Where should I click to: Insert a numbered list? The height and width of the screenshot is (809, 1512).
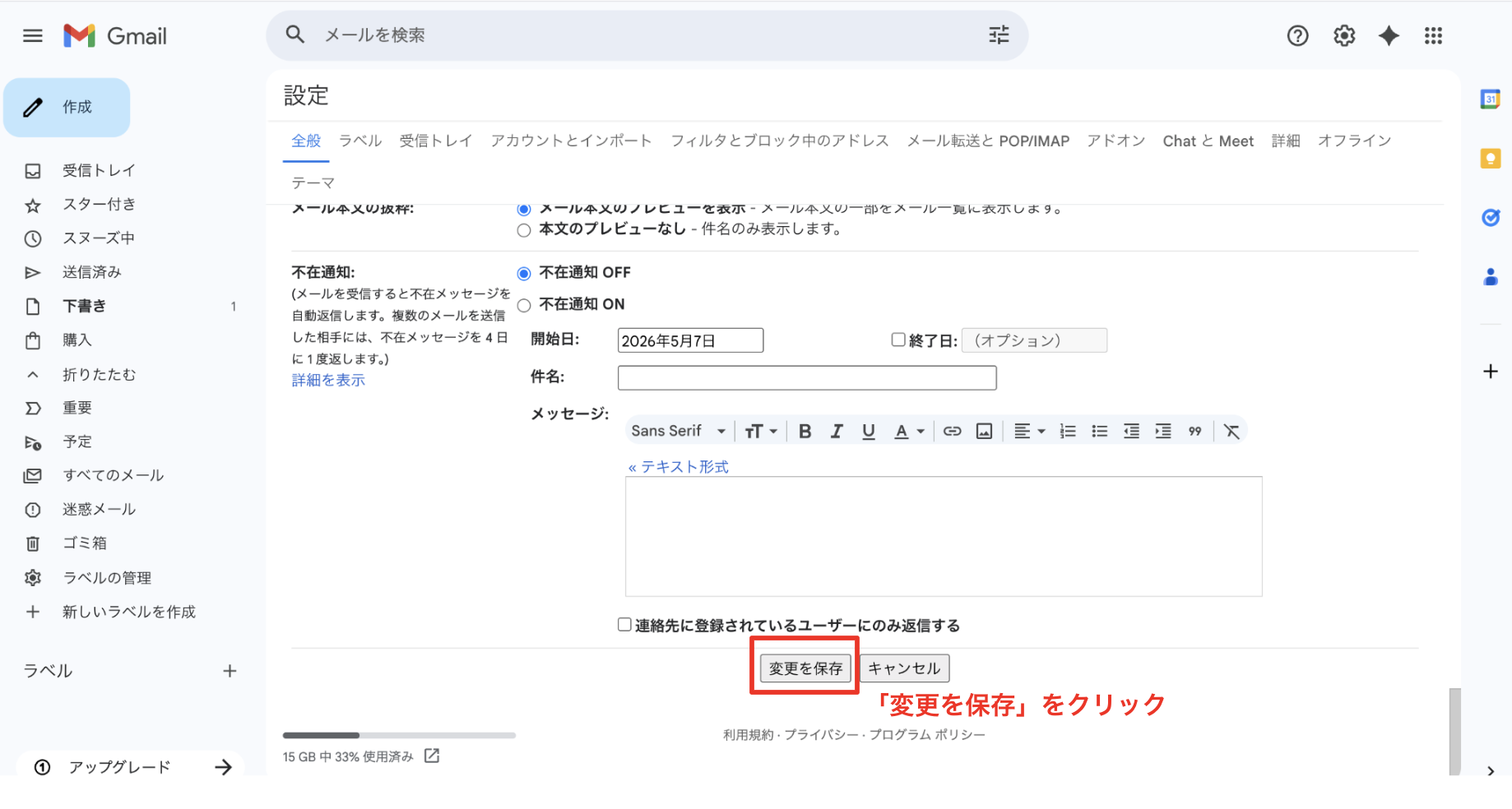pyautogui.click(x=1068, y=431)
